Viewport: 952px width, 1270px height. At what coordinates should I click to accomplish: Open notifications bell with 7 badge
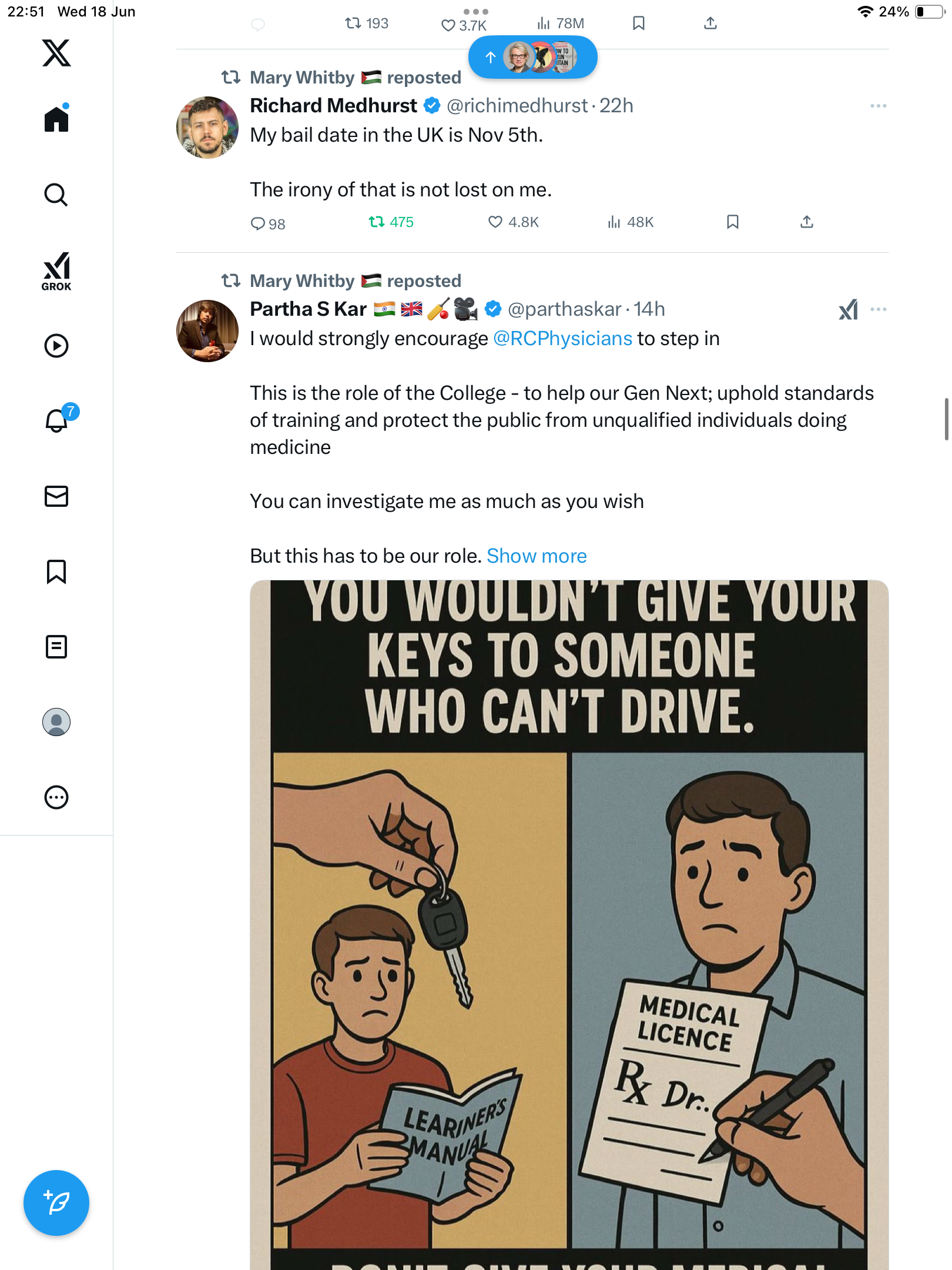(x=59, y=419)
